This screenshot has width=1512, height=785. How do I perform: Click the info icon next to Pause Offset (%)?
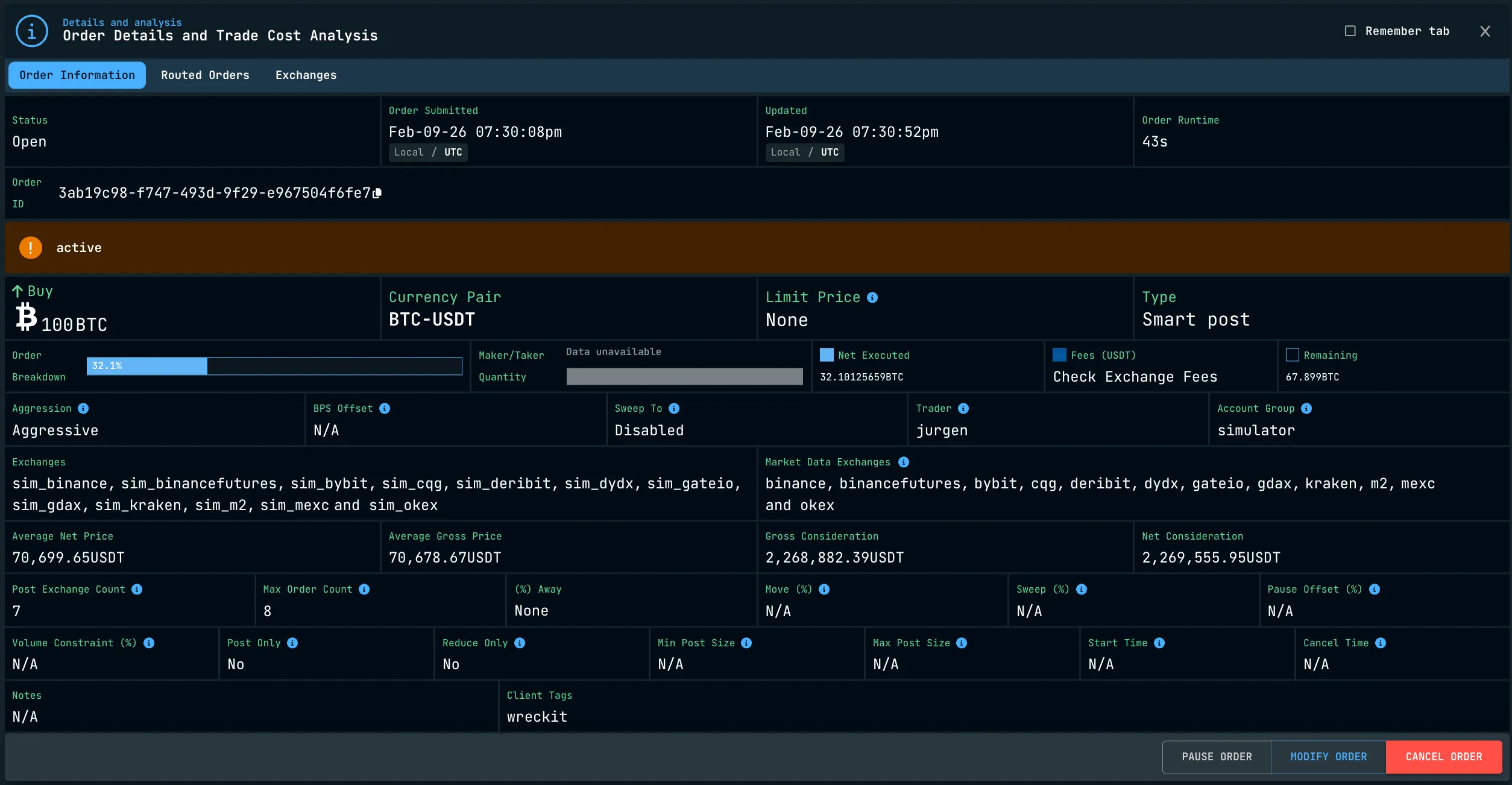click(1375, 589)
